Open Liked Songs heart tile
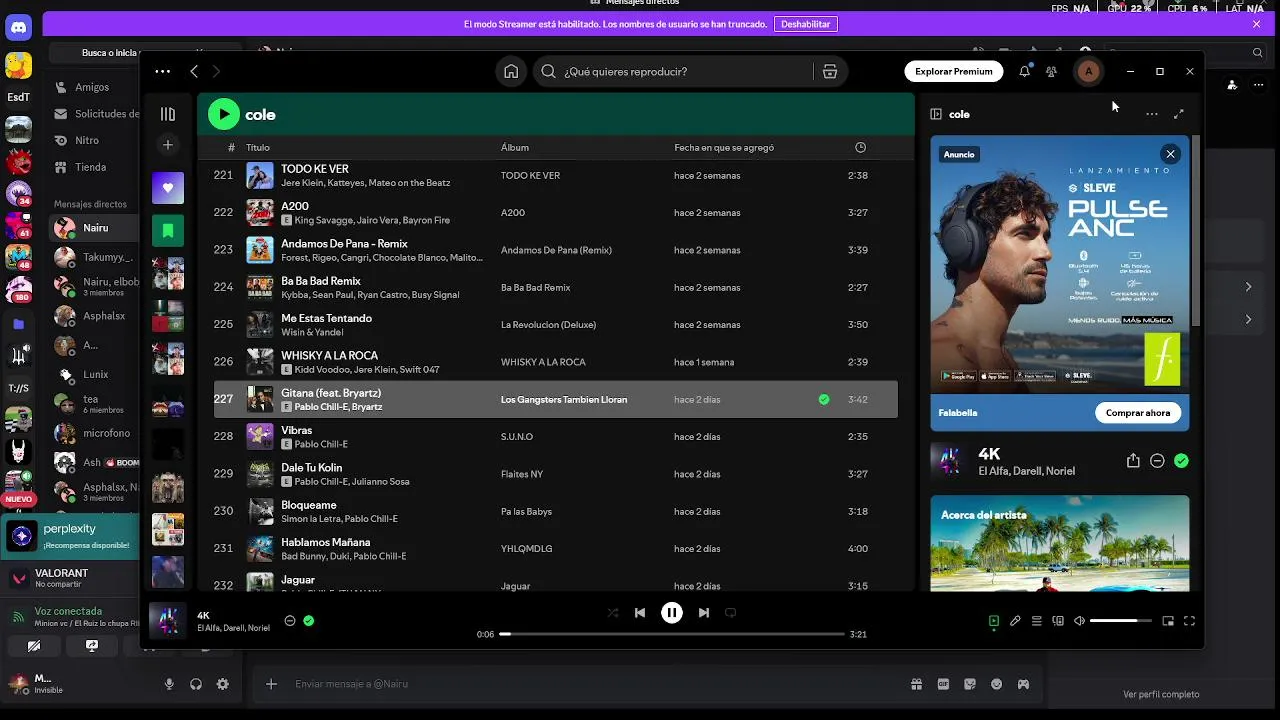1280x720 pixels. (x=168, y=188)
